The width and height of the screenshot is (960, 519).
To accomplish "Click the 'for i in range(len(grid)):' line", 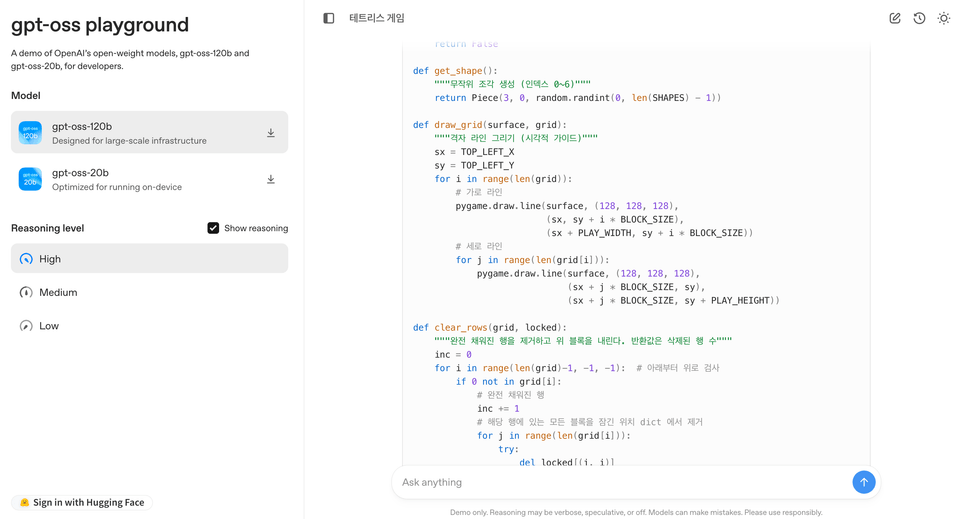I will (x=503, y=179).
